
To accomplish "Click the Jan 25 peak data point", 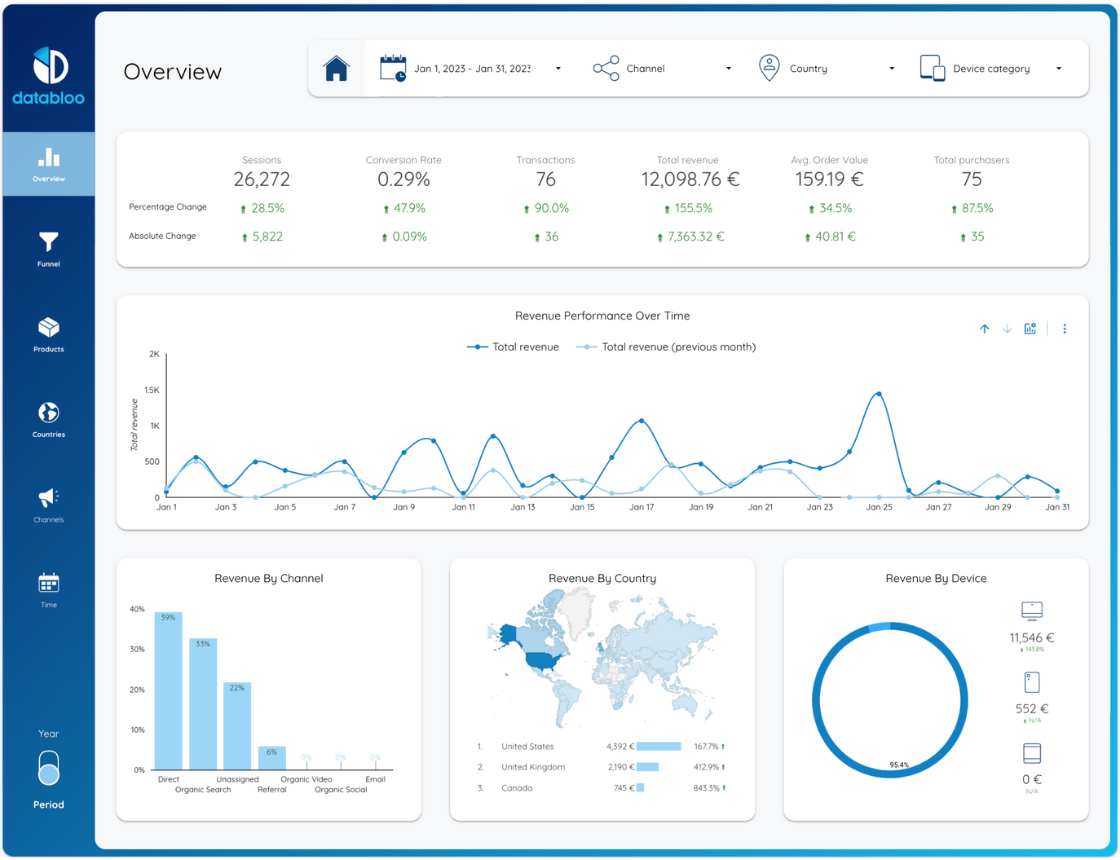I will coord(879,394).
